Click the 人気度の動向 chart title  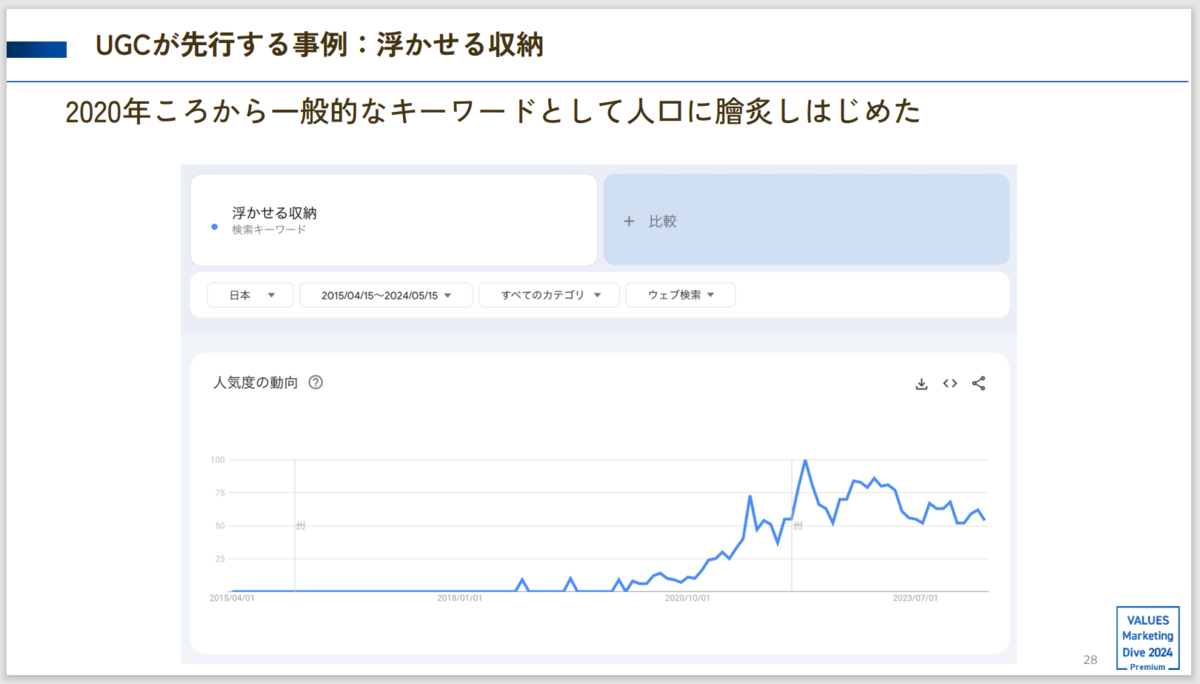[256, 383]
